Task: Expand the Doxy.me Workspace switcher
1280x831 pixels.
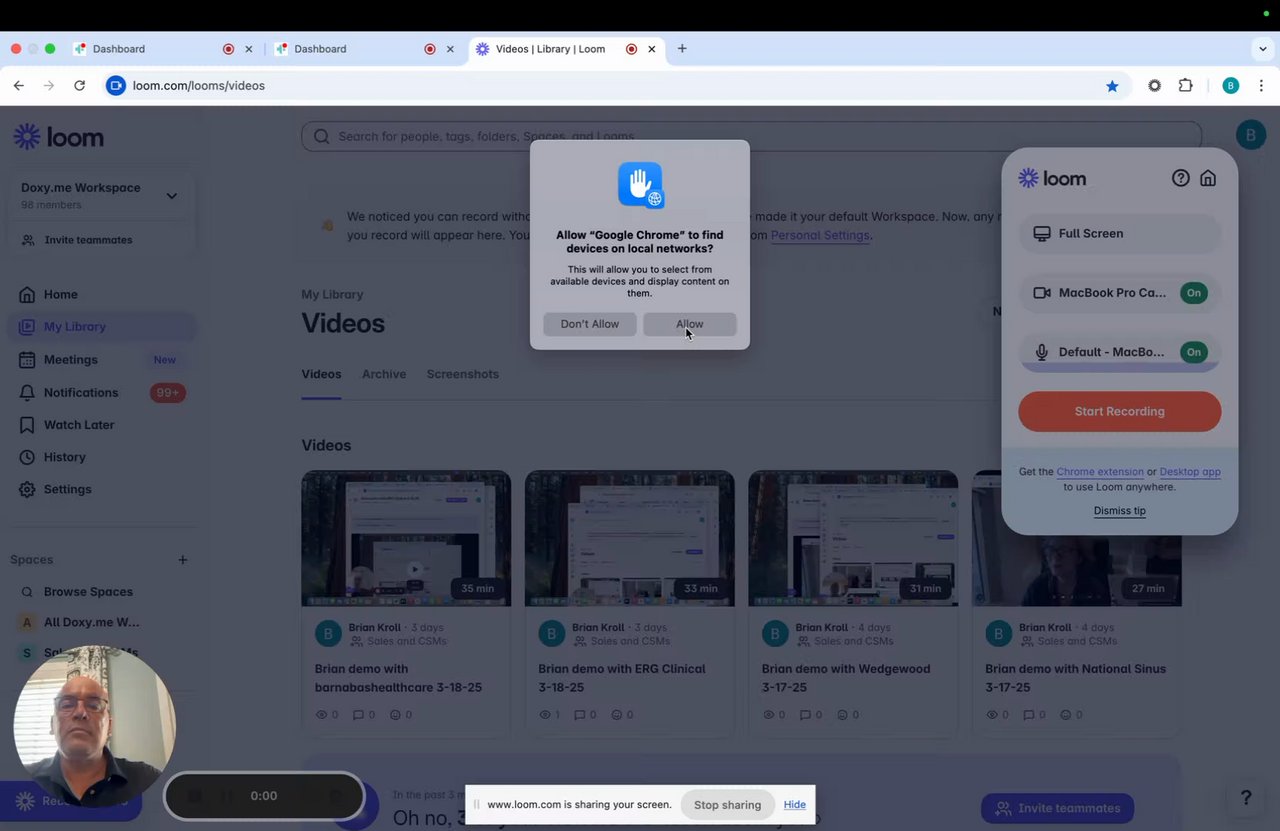Action: pos(100,195)
